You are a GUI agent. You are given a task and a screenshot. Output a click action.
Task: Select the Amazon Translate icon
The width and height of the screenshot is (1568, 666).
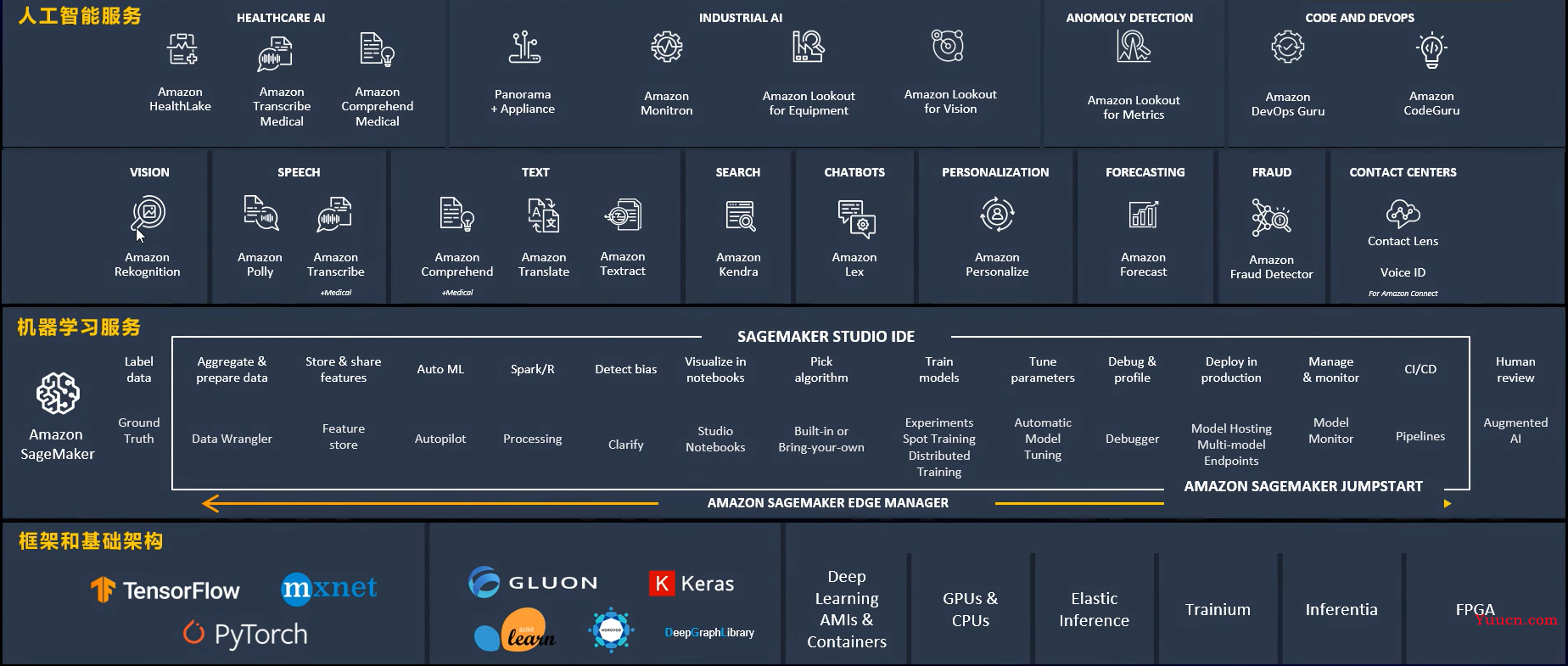click(x=543, y=215)
